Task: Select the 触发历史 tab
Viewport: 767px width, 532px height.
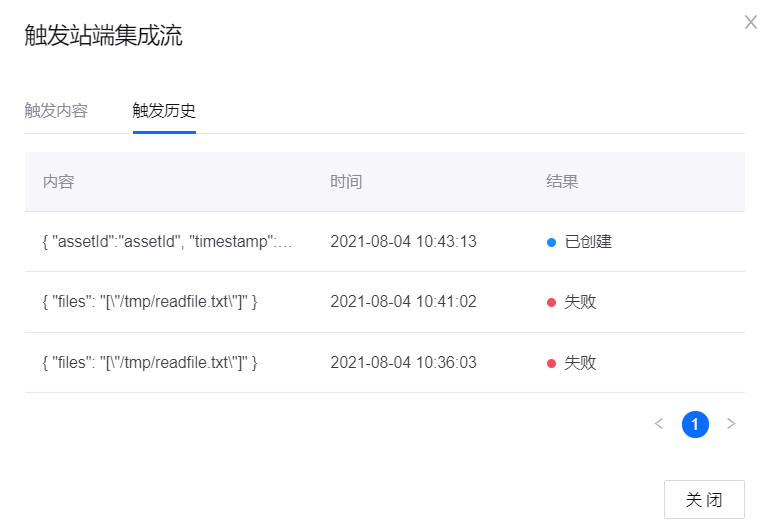Action: coord(164,110)
